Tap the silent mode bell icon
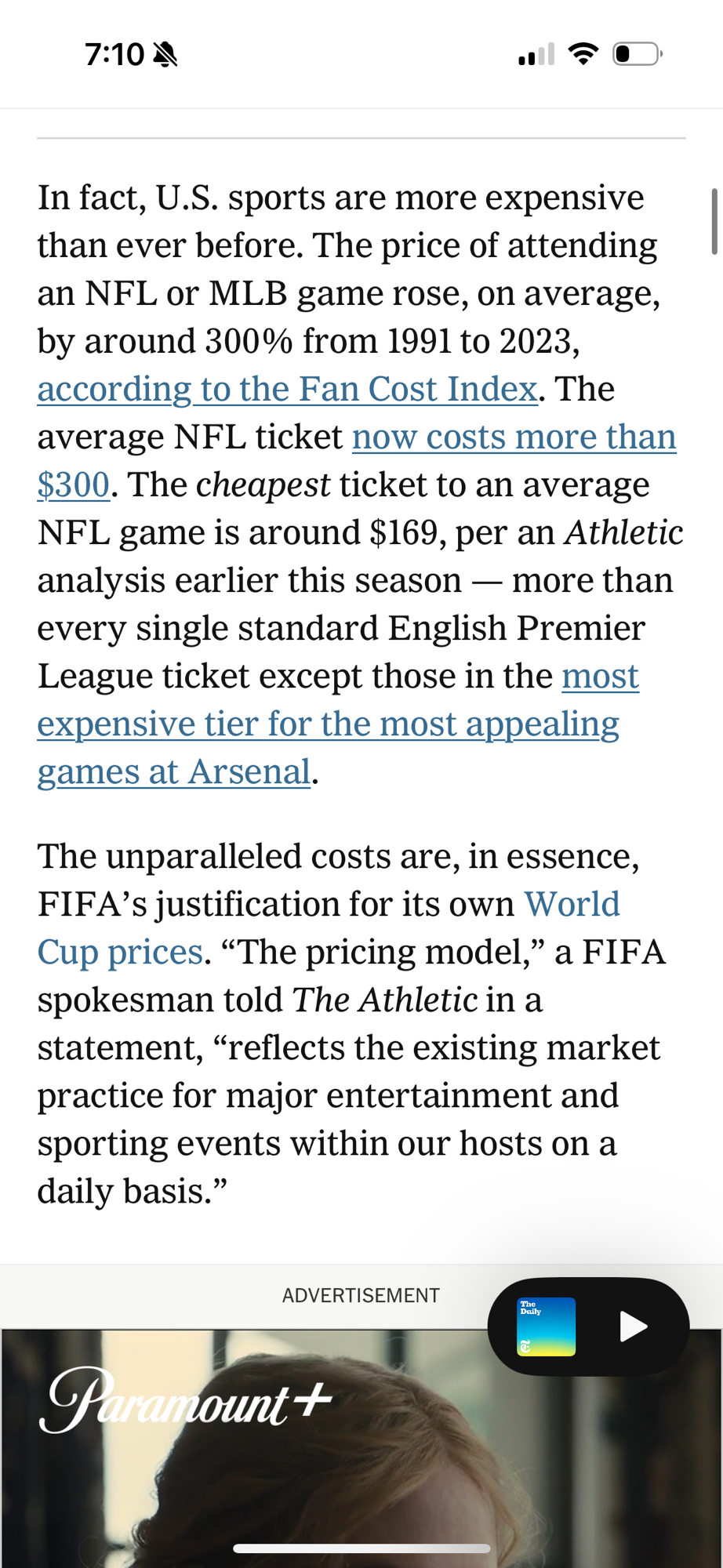The width and height of the screenshot is (723, 1568). tap(165, 55)
